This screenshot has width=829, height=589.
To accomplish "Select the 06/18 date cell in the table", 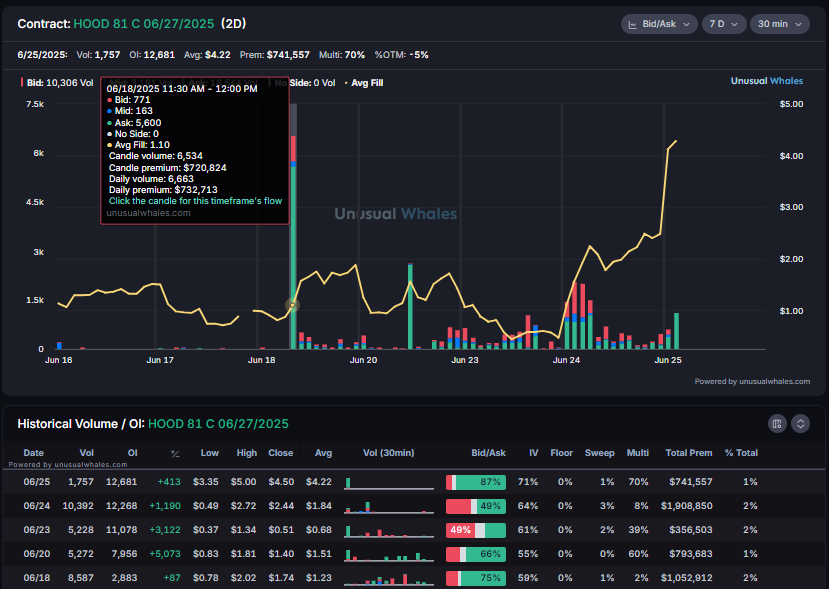I will coord(36,578).
